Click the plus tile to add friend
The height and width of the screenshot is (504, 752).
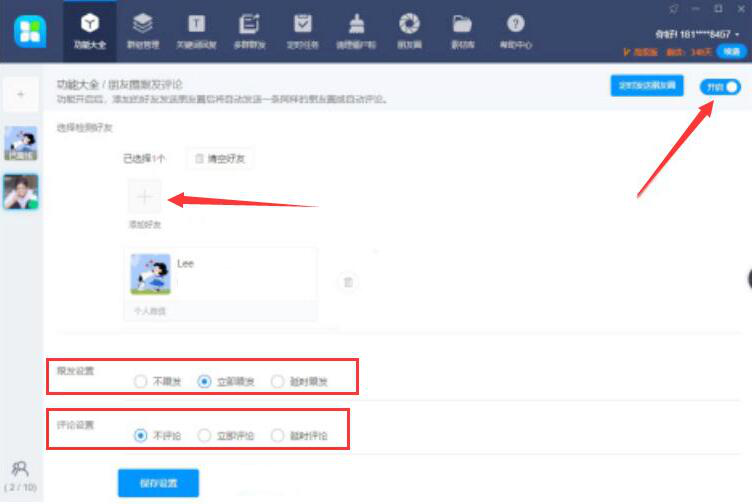click(144, 196)
